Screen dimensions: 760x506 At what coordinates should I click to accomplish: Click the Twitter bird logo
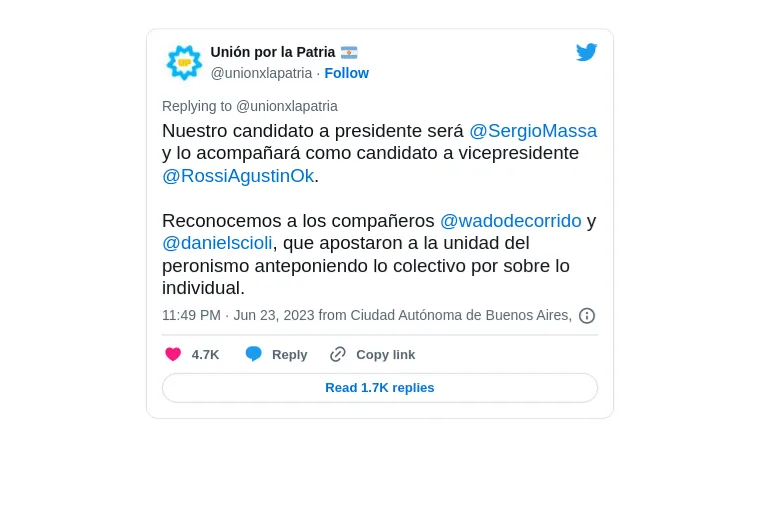[586, 52]
